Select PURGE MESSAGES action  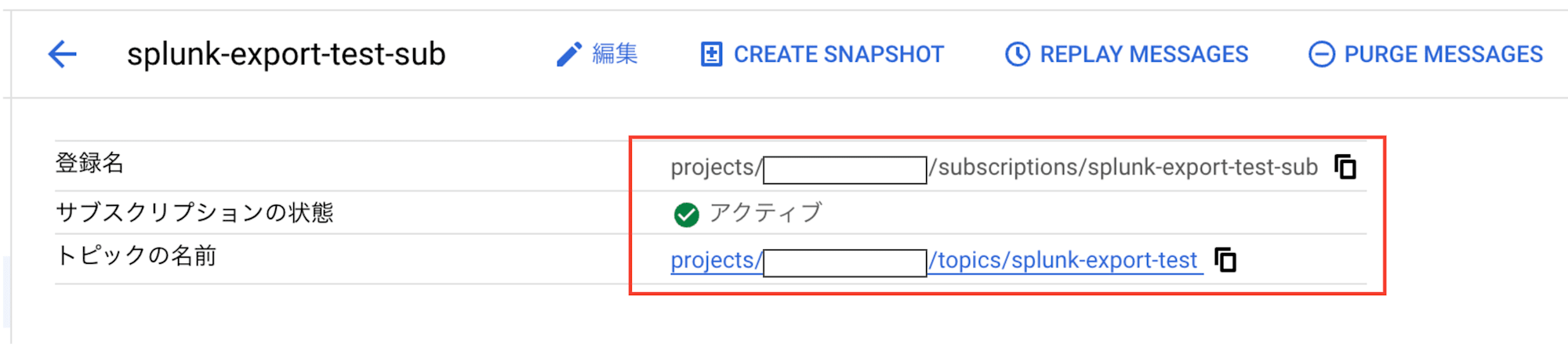(x=1443, y=54)
